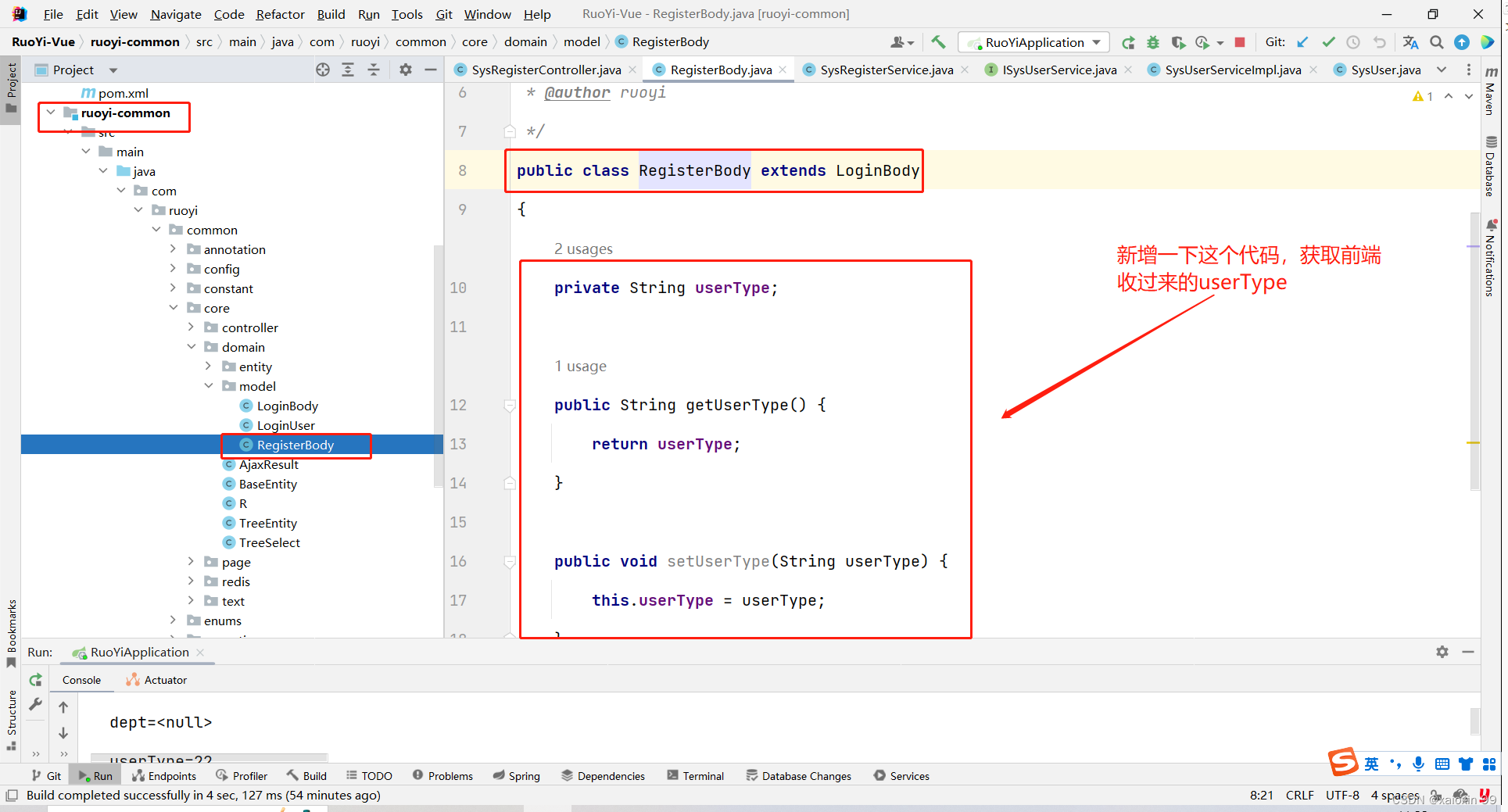Toggle the Structure side panel
This screenshot has width=1508, height=812.
pyautogui.click(x=12, y=719)
